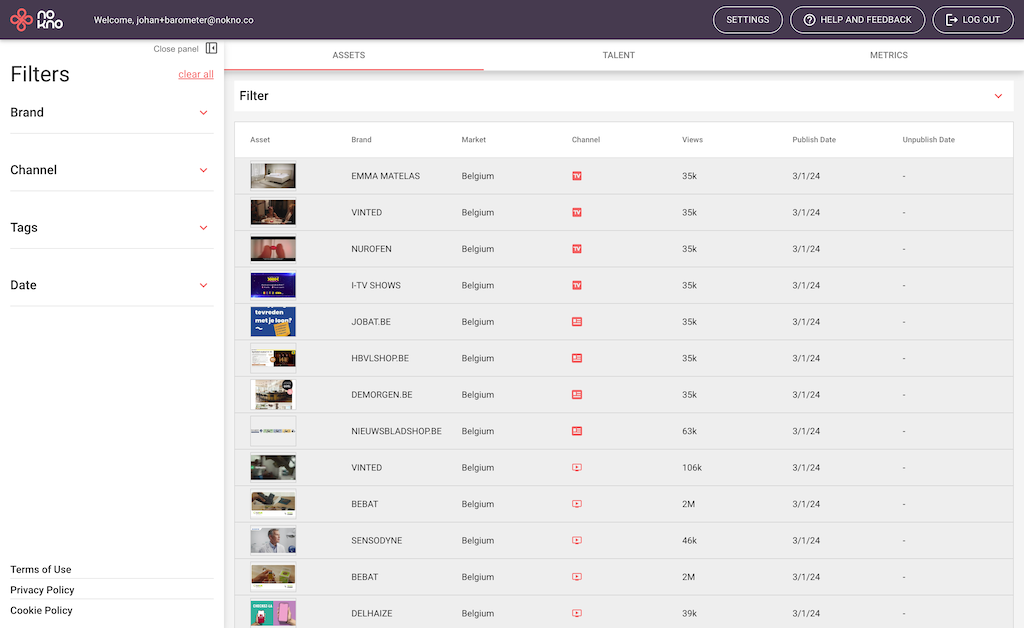Image resolution: width=1024 pixels, height=628 pixels.
Task: Sort by the Publish Date column header
Action: click(x=814, y=140)
